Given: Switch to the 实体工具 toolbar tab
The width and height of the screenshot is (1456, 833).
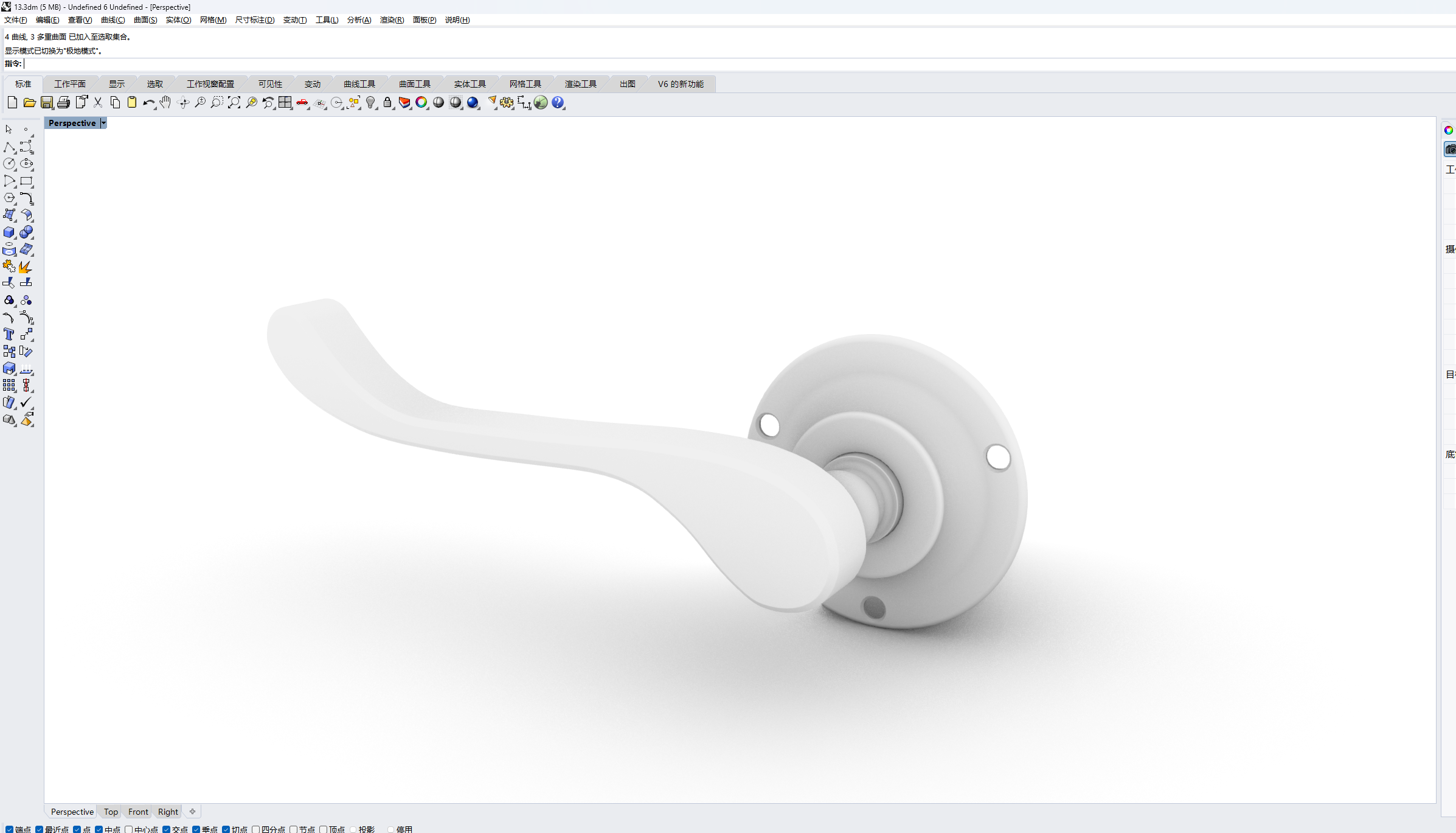Looking at the screenshot, I should [470, 84].
